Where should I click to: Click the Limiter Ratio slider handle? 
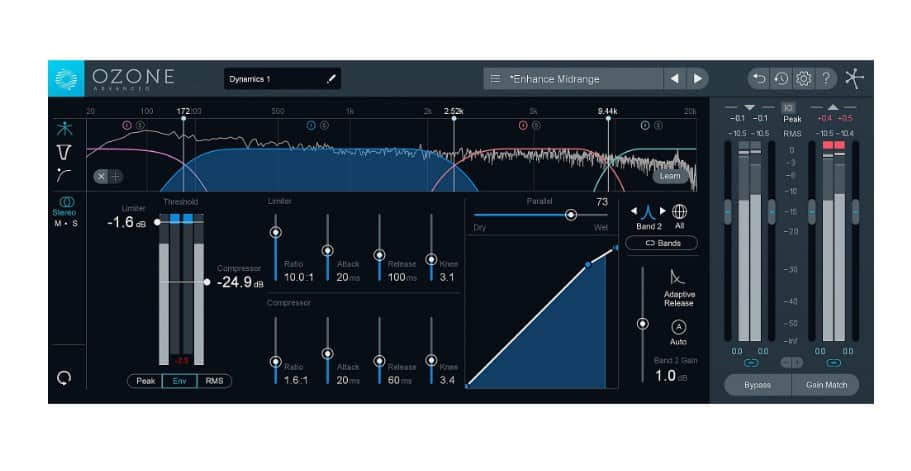(276, 232)
